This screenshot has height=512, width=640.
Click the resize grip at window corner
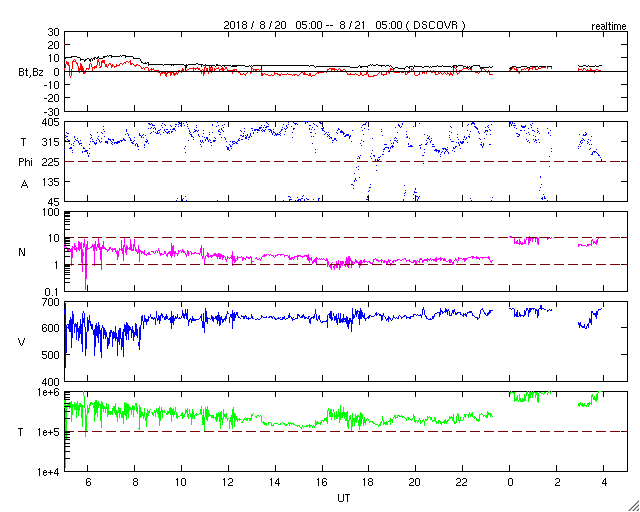[x=633, y=506]
